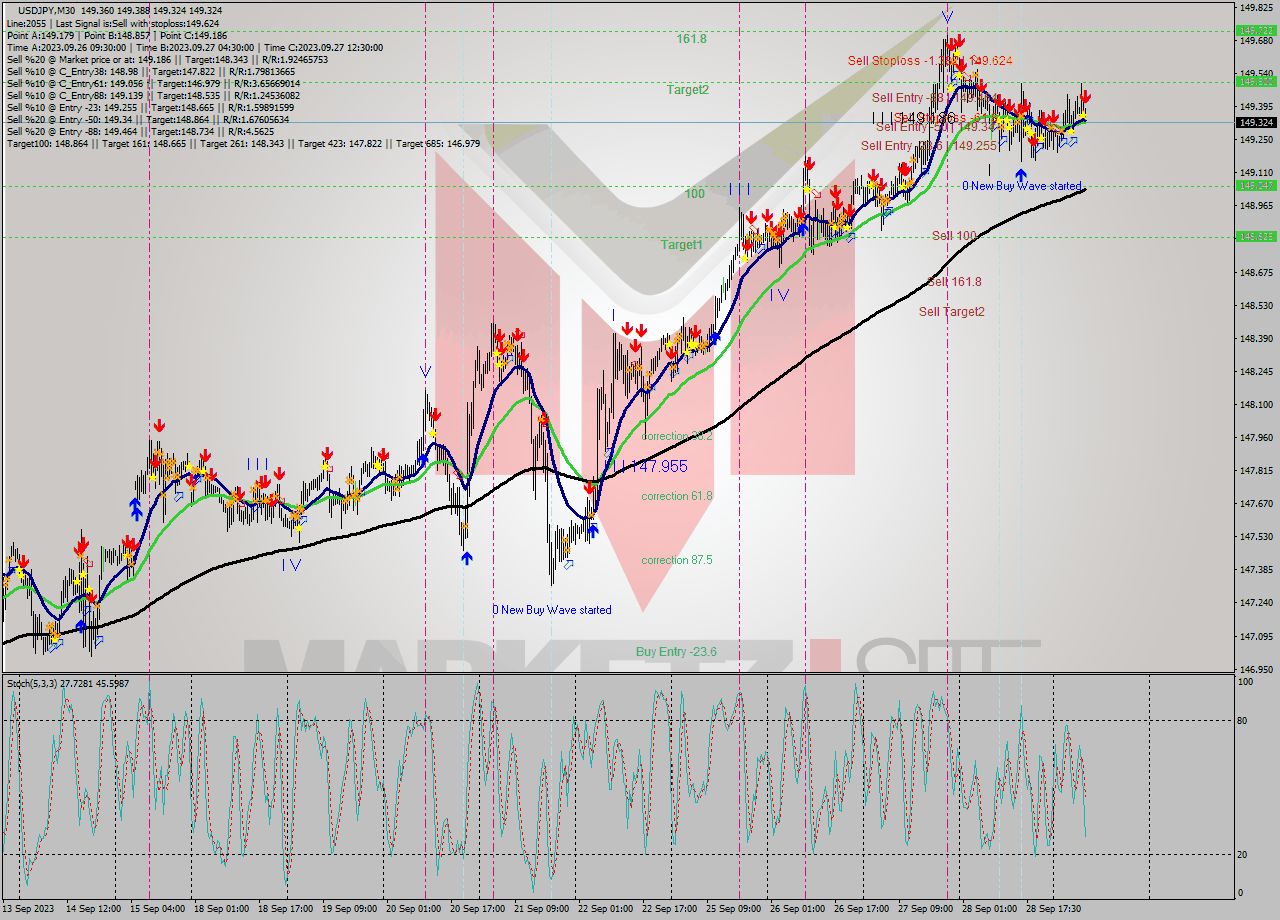Click the 'Sell Entry -23.6 | 149.255' label
This screenshot has height=920, width=1280.
click(x=929, y=145)
